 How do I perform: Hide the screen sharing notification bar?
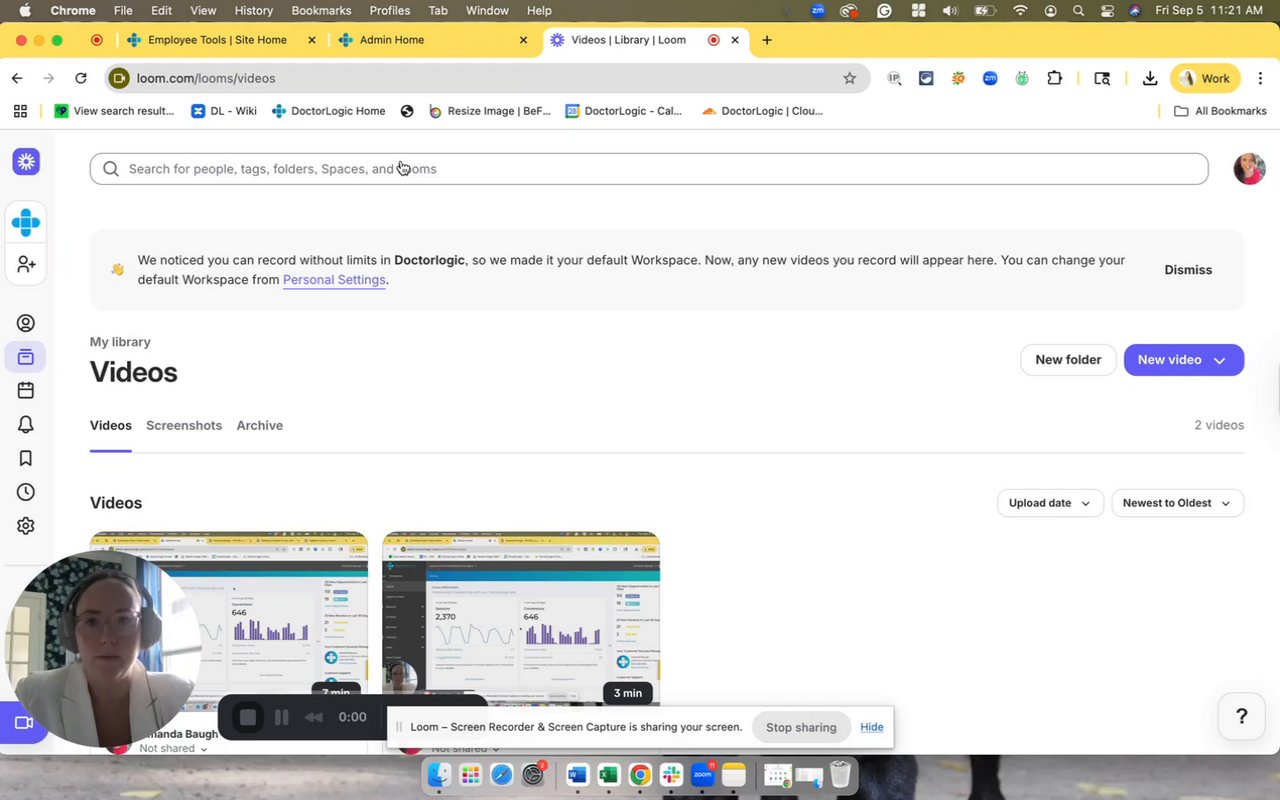click(x=872, y=727)
